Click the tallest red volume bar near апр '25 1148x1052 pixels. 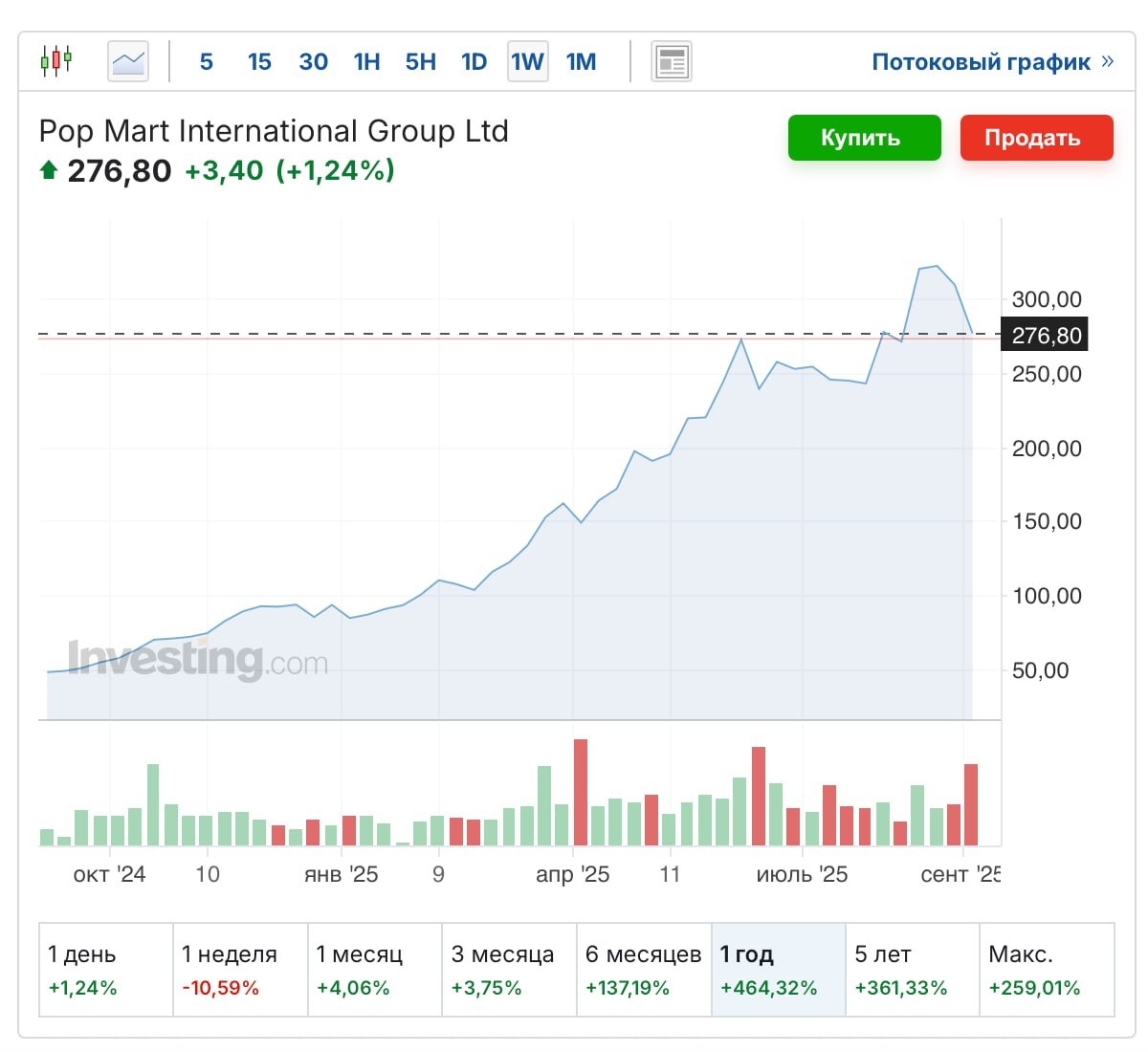click(580, 793)
